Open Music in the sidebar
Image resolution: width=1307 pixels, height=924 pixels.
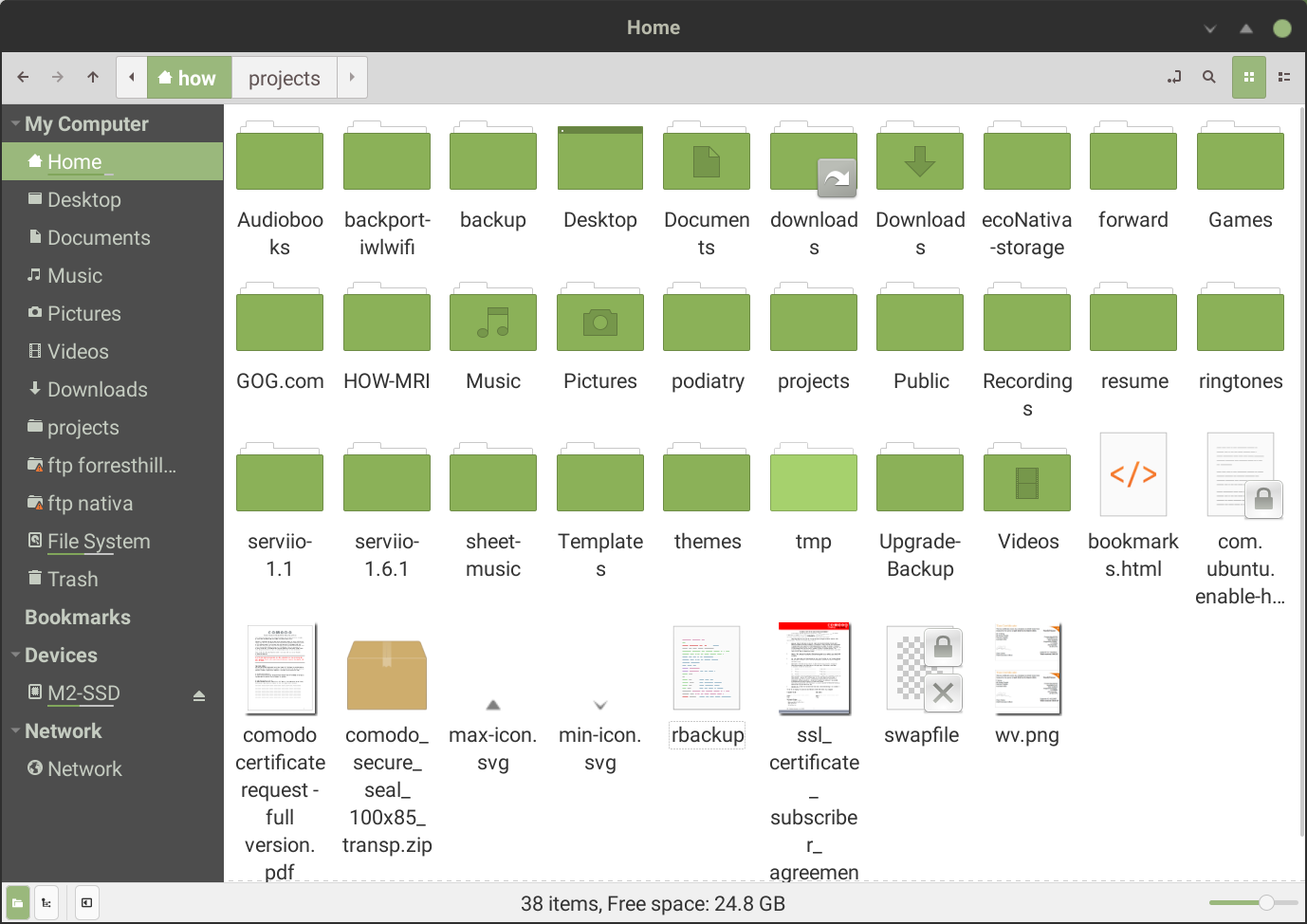tap(112, 276)
